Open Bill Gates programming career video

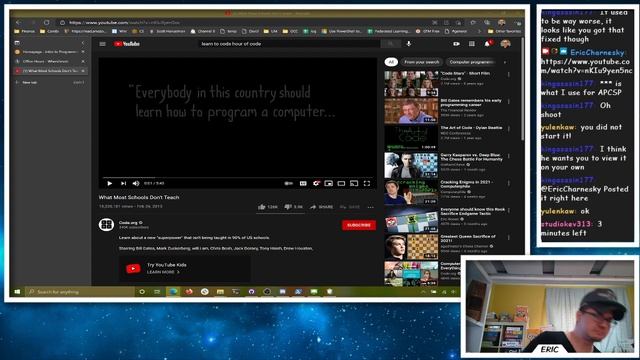click(x=411, y=111)
